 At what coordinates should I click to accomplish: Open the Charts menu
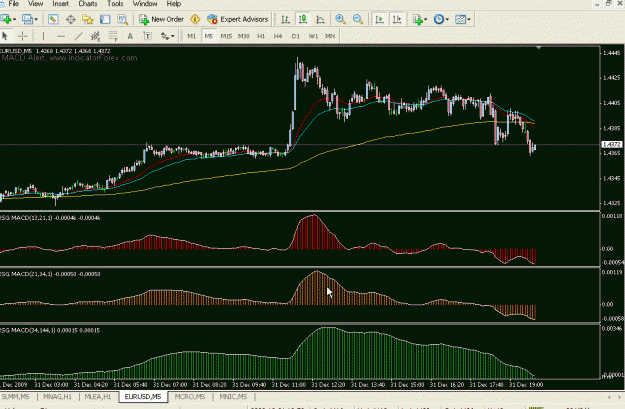[88, 4]
